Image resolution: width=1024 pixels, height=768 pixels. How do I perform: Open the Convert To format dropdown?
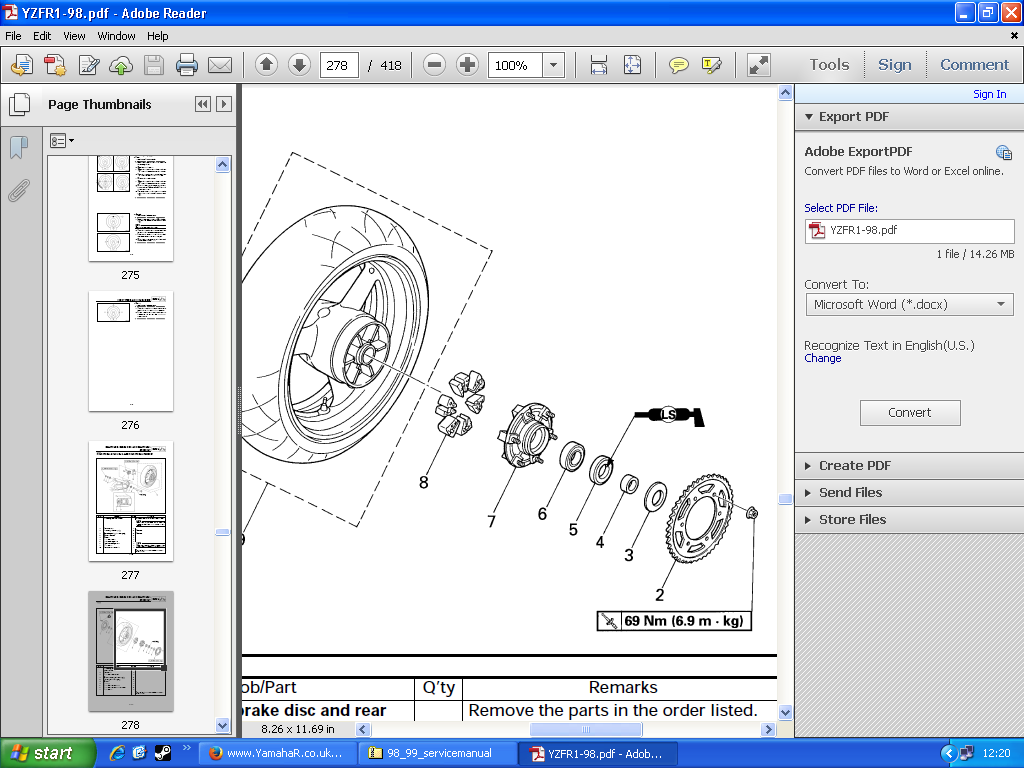[x=909, y=304]
